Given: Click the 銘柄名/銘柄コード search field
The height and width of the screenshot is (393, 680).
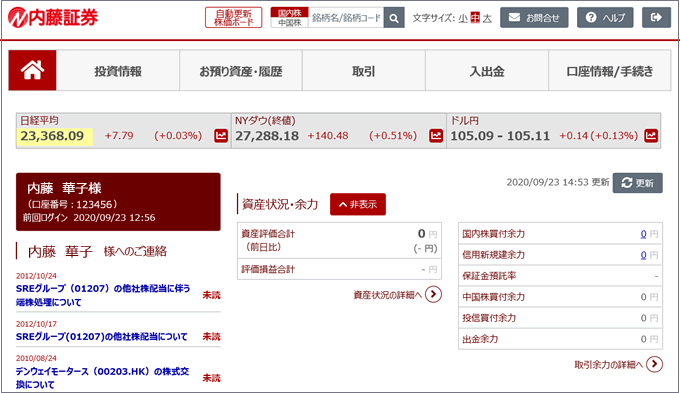Looking at the screenshot, I should 346,18.
